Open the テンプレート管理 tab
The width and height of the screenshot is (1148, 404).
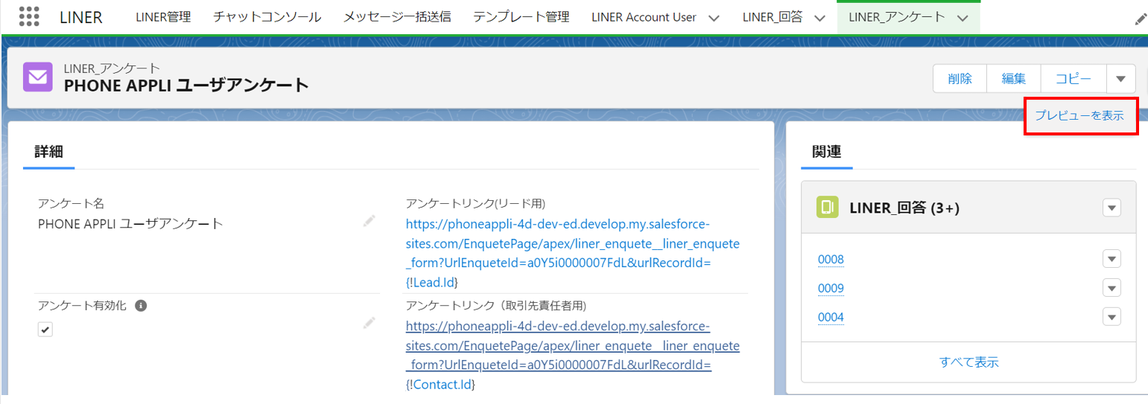(x=521, y=18)
